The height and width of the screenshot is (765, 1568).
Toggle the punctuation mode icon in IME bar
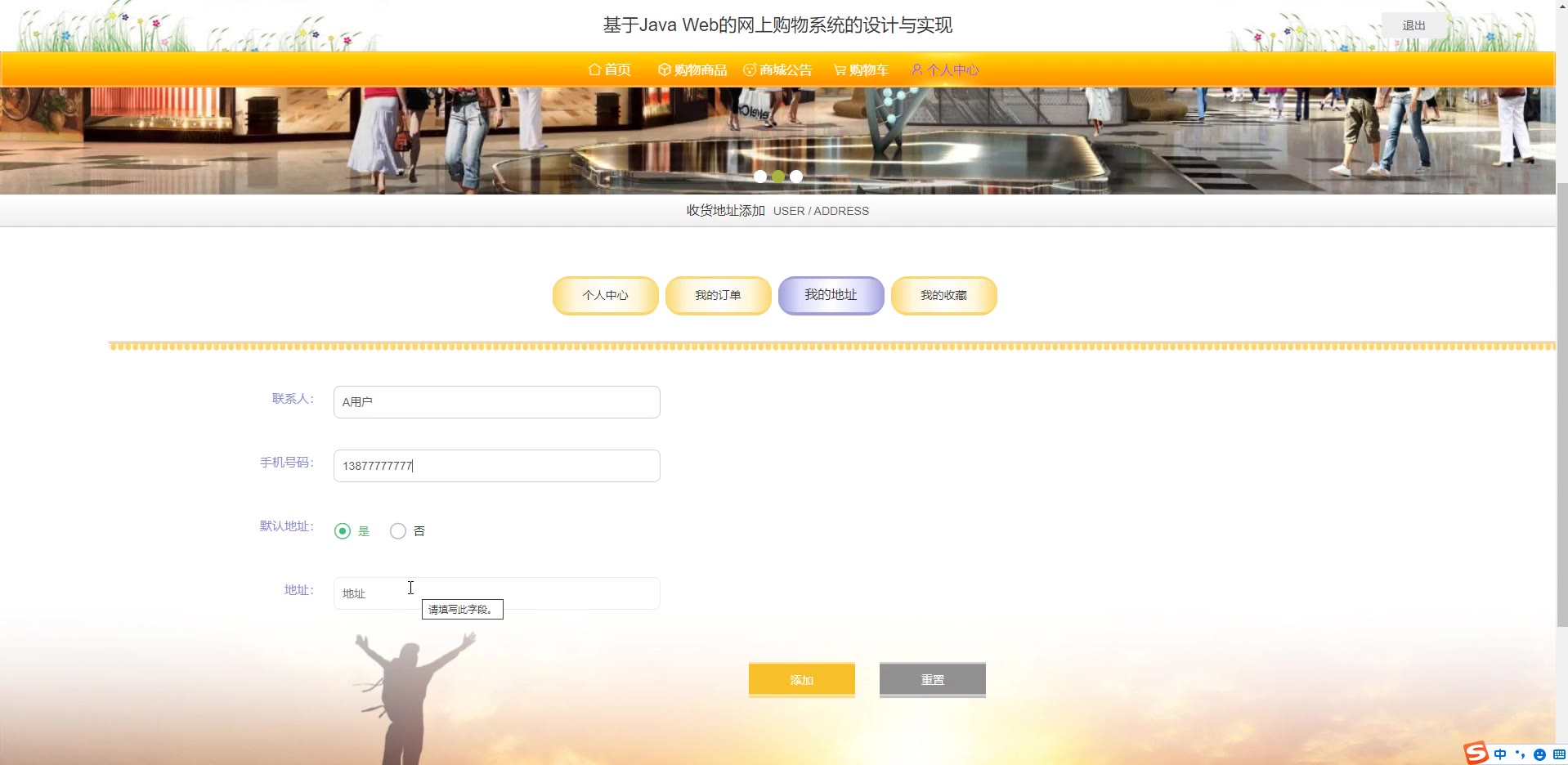tap(1520, 754)
